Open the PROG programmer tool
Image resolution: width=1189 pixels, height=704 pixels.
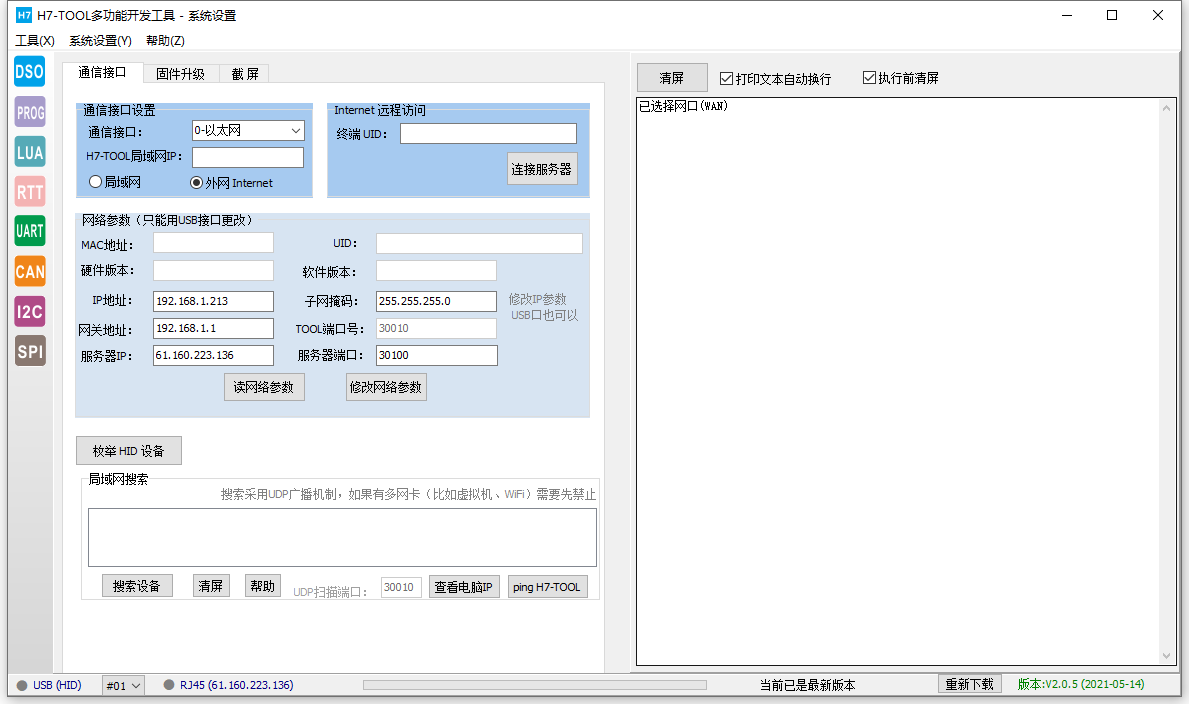(30, 112)
